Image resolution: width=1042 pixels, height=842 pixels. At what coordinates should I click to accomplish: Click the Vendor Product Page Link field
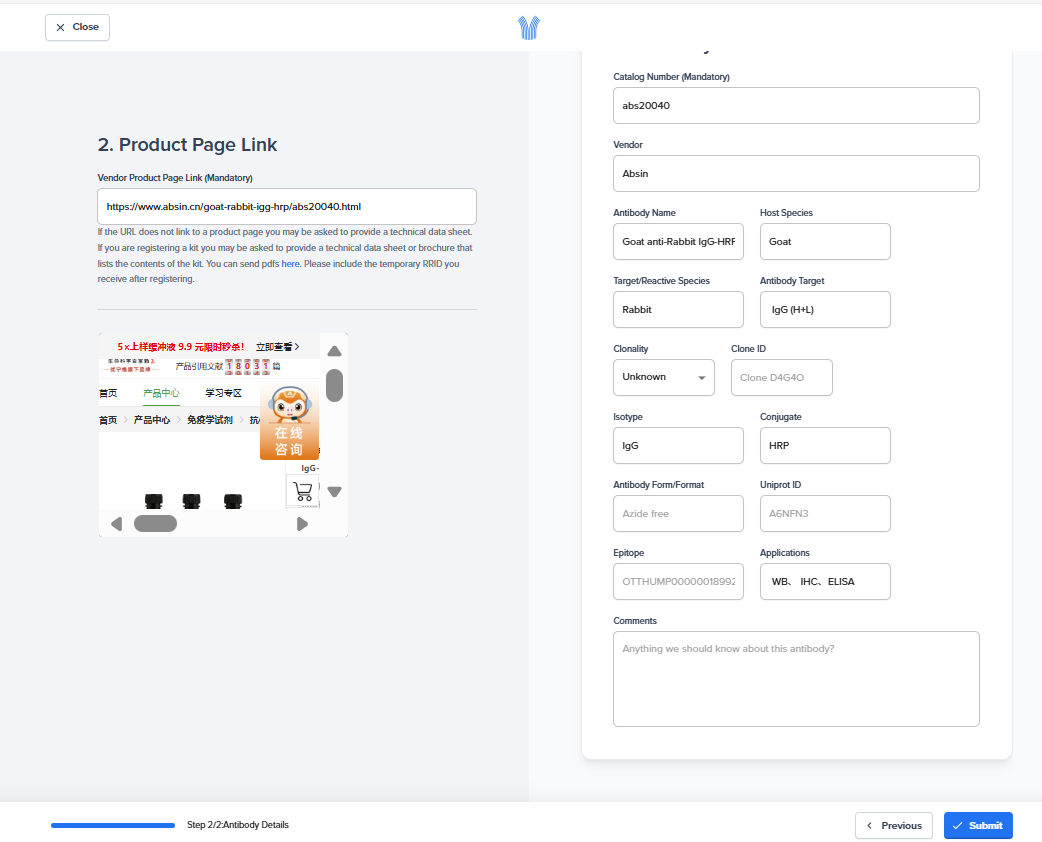(x=286, y=207)
